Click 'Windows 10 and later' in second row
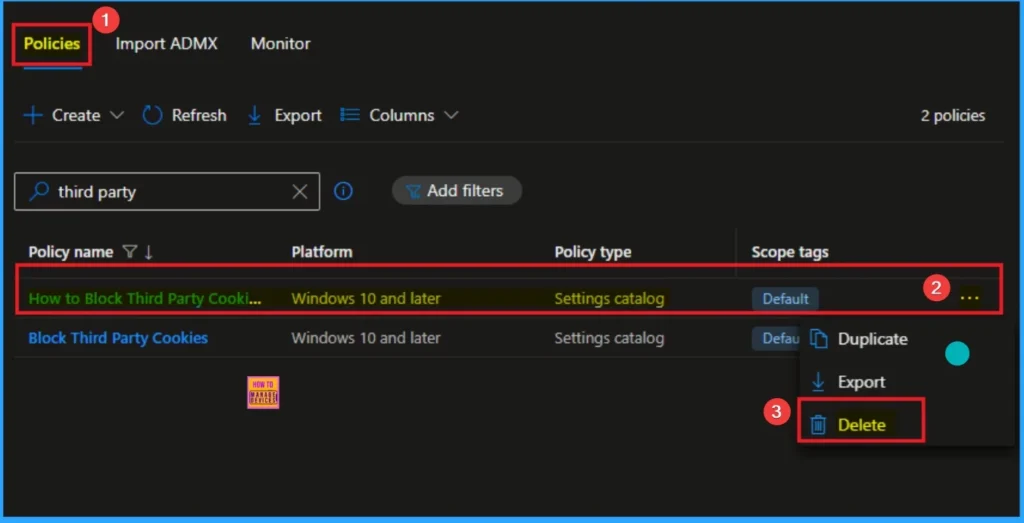This screenshot has width=1024, height=523. [366, 338]
